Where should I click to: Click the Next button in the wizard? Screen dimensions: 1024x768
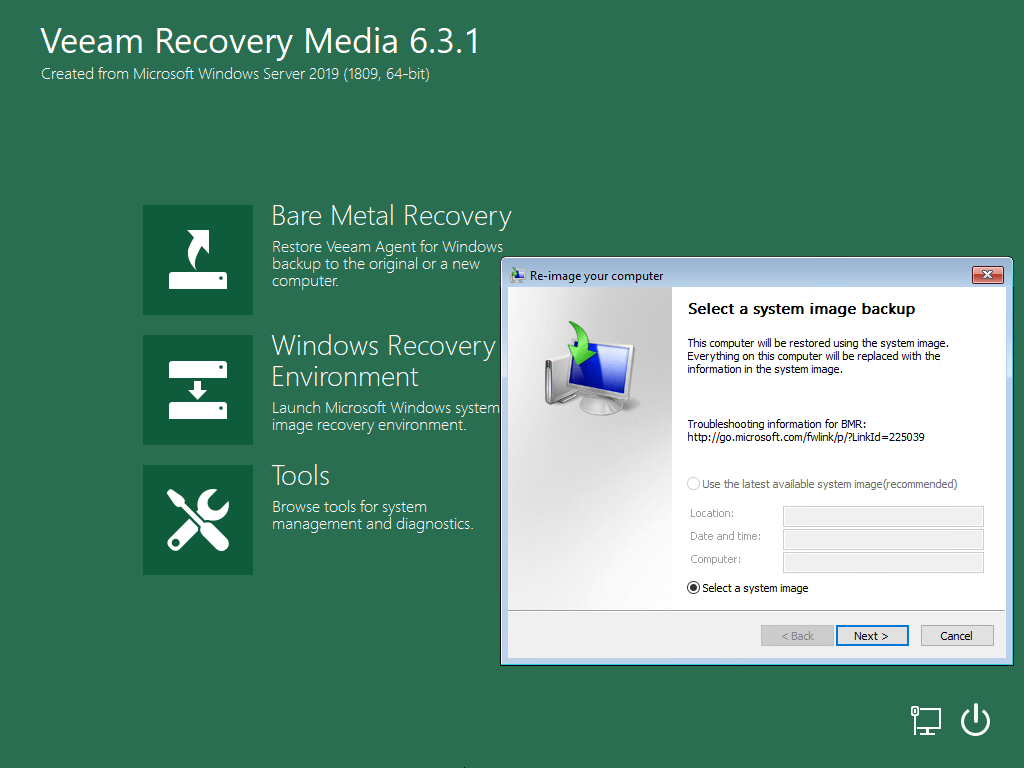[871, 635]
